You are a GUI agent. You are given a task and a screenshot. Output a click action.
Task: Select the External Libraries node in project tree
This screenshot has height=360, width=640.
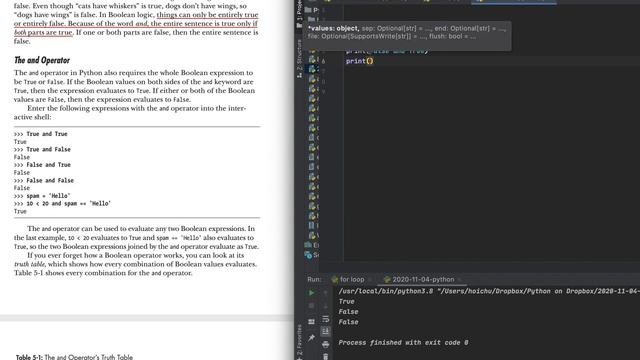(312, 245)
